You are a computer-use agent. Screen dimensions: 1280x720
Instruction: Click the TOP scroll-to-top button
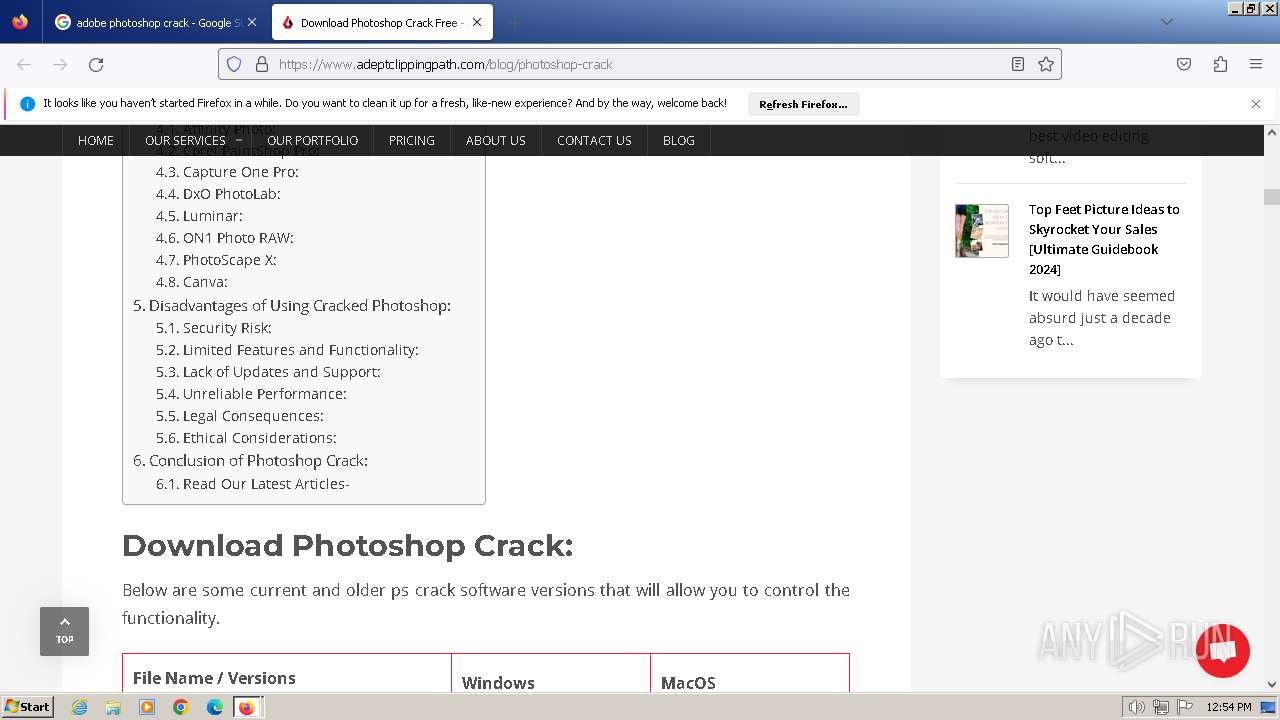click(x=64, y=631)
